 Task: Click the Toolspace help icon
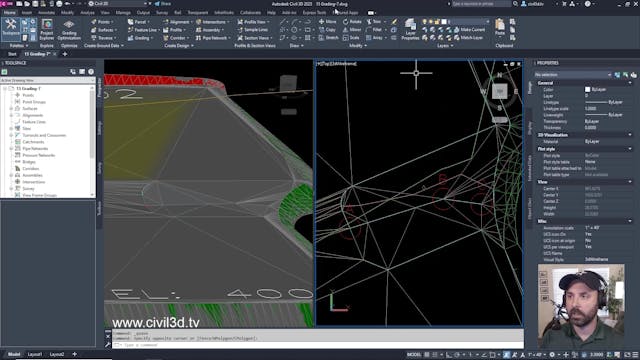[91, 72]
